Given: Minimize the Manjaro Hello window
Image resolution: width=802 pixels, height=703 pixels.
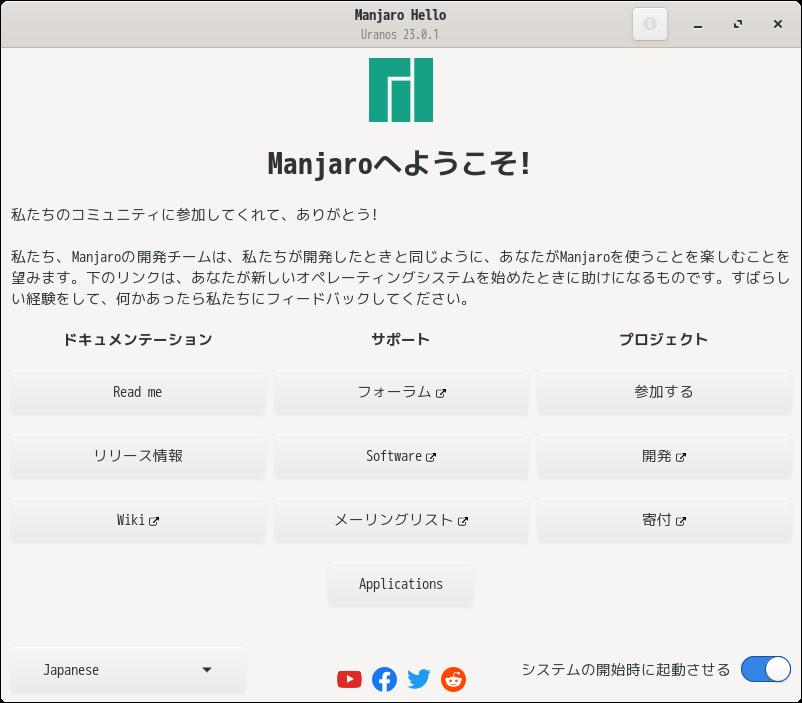Looking at the screenshot, I should coord(698,24).
